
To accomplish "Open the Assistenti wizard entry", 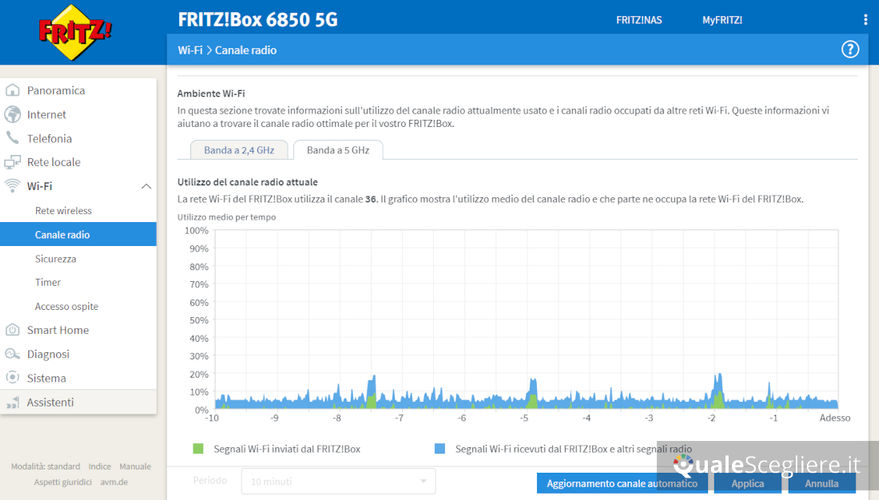I will [50, 402].
